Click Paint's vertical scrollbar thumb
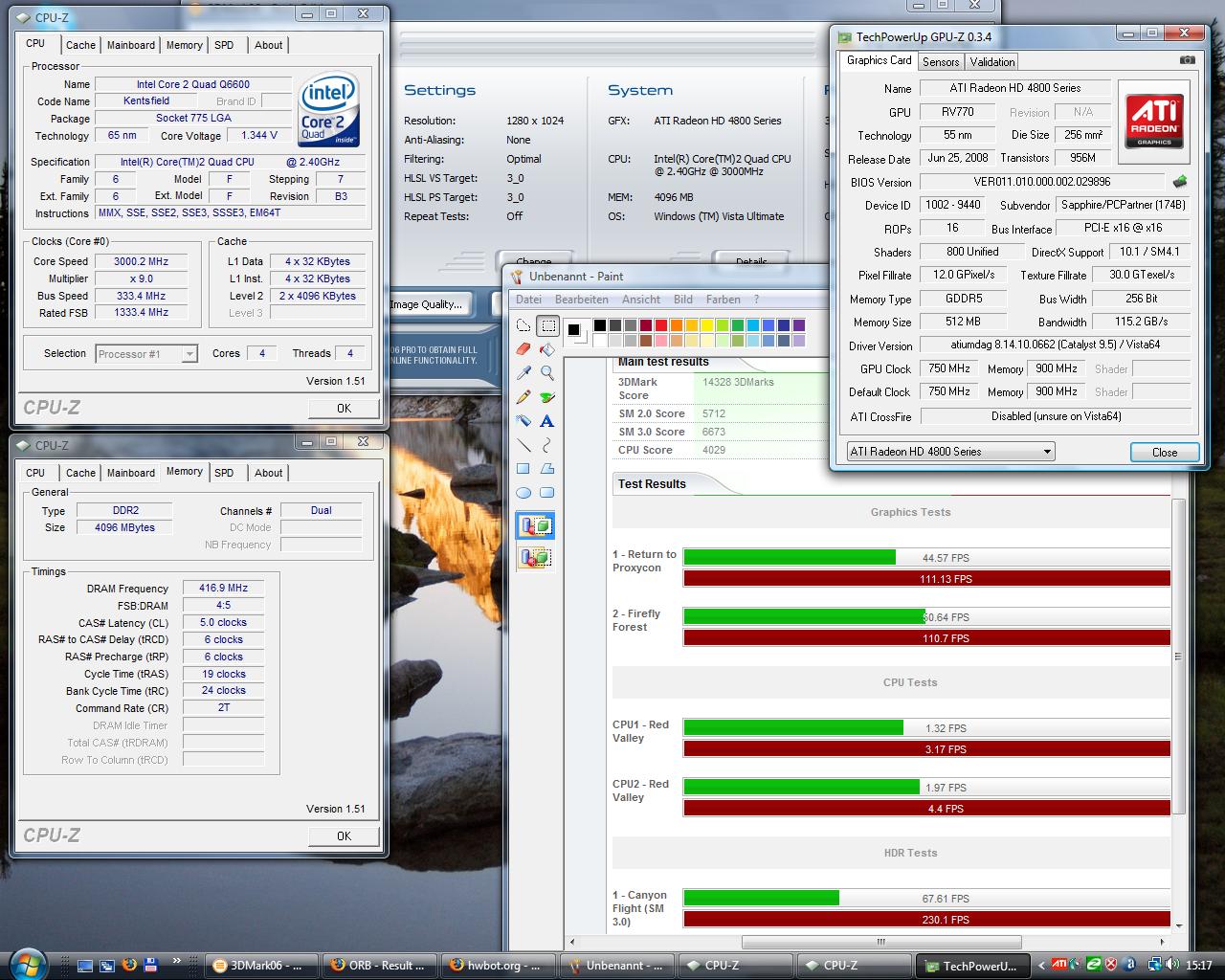The height and width of the screenshot is (980, 1225). point(1179,657)
